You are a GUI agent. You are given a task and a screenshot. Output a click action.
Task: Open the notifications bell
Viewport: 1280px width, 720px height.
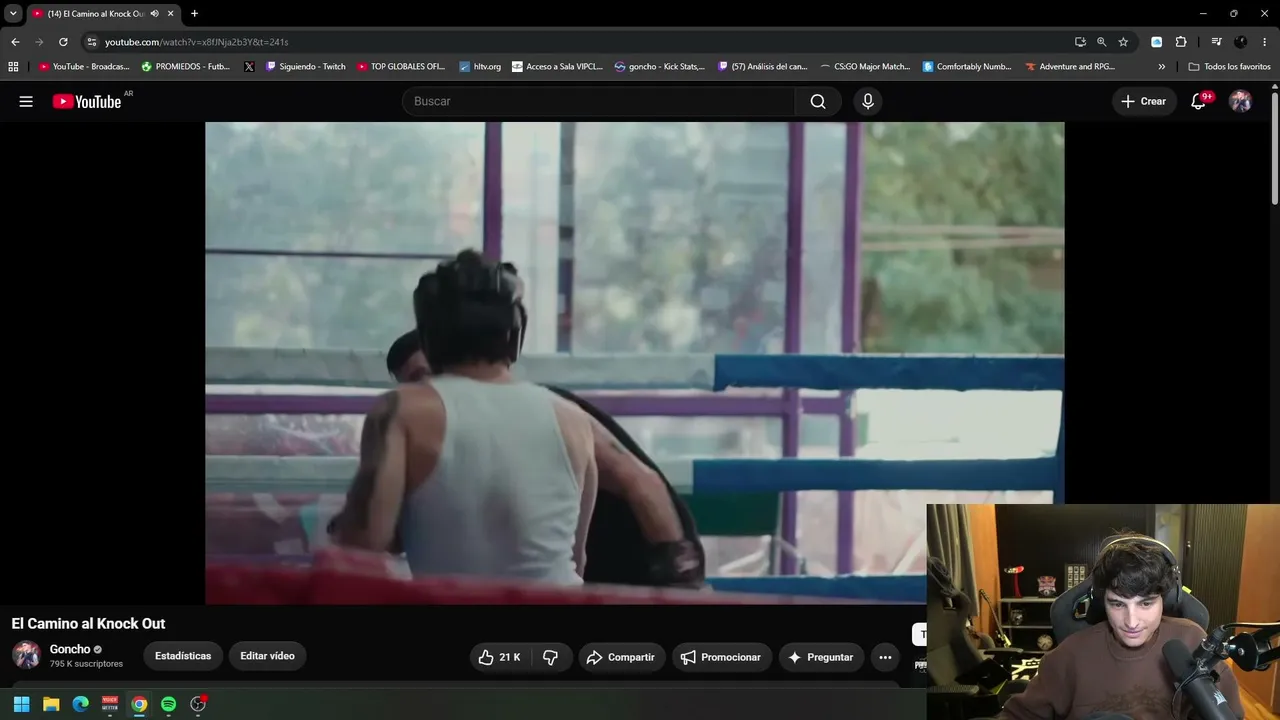[x=1198, y=101]
